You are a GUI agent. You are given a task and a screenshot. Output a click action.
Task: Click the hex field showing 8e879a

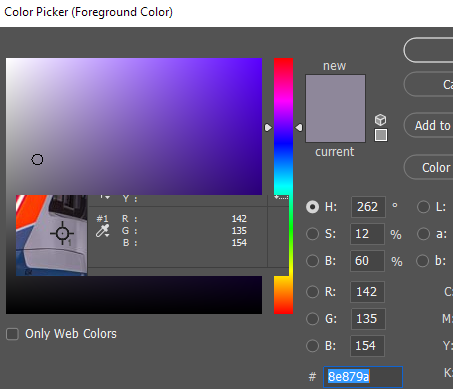click(x=363, y=377)
